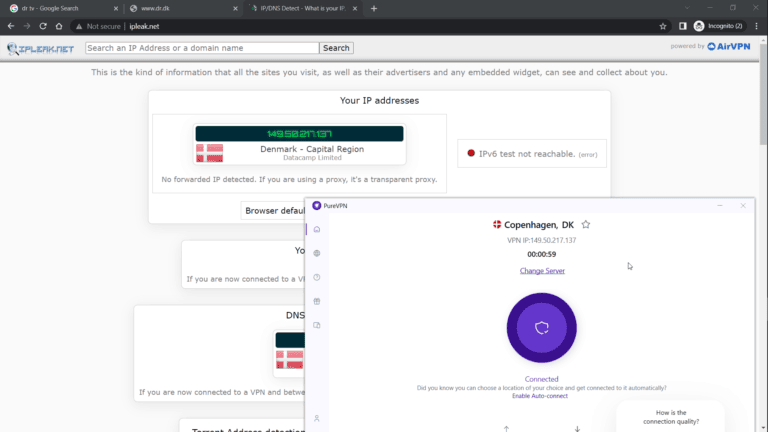Go forward with browser forward arrow
The height and width of the screenshot is (432, 768).
click(x=27, y=26)
